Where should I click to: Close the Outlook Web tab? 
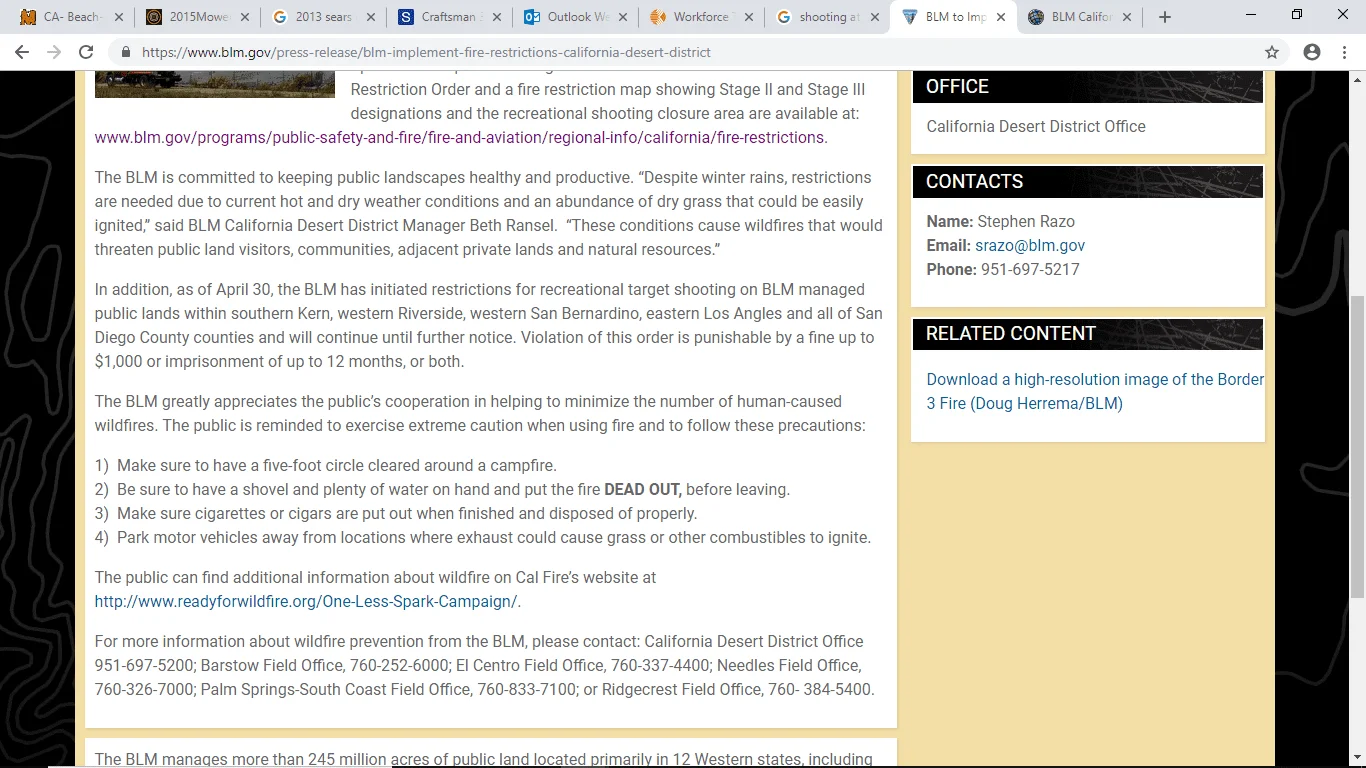pyautogui.click(x=623, y=17)
